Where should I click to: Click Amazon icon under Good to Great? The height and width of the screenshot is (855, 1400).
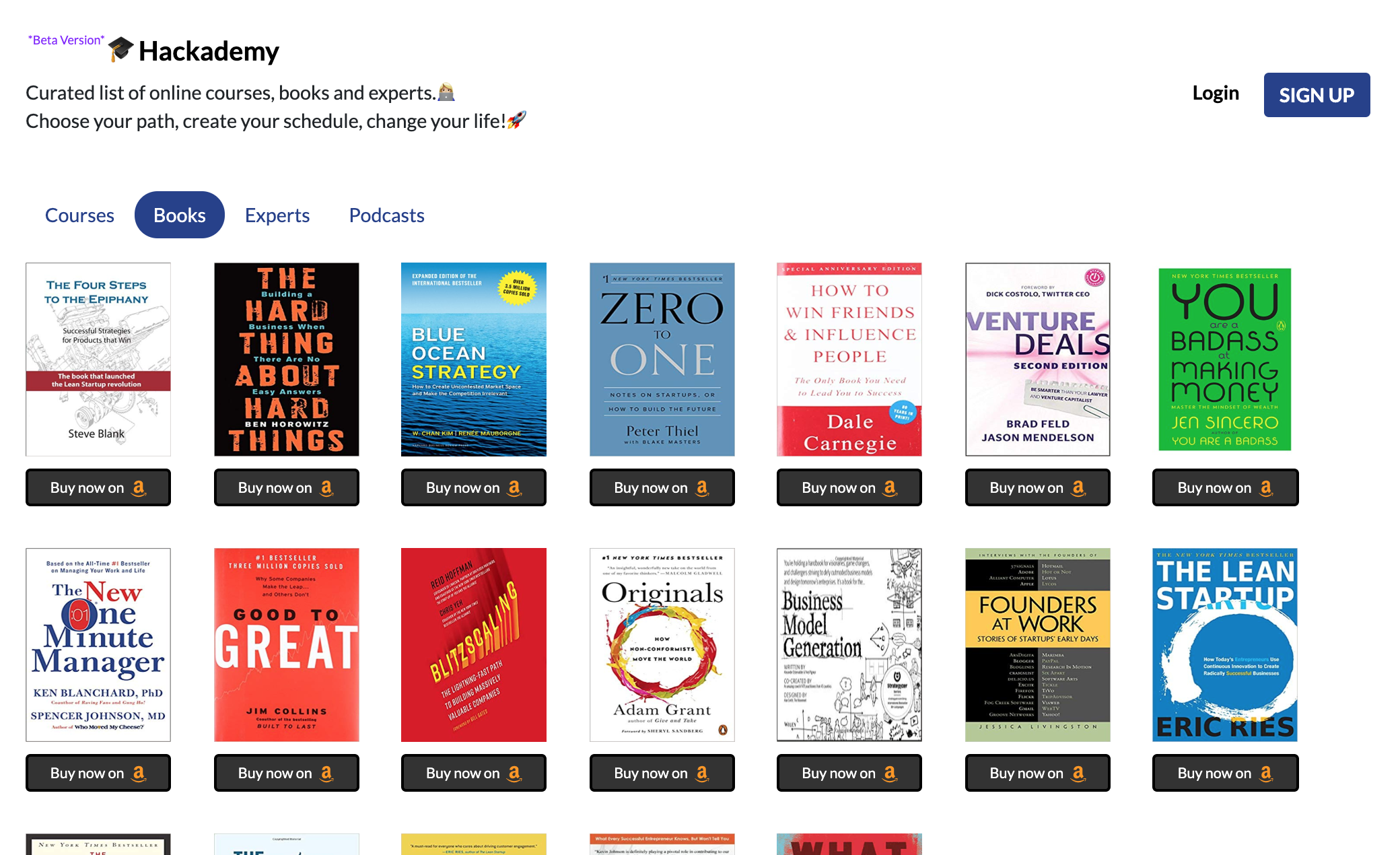click(x=327, y=773)
